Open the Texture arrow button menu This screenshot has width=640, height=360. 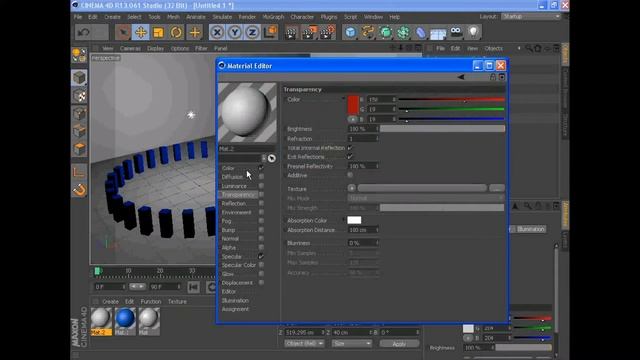351,188
